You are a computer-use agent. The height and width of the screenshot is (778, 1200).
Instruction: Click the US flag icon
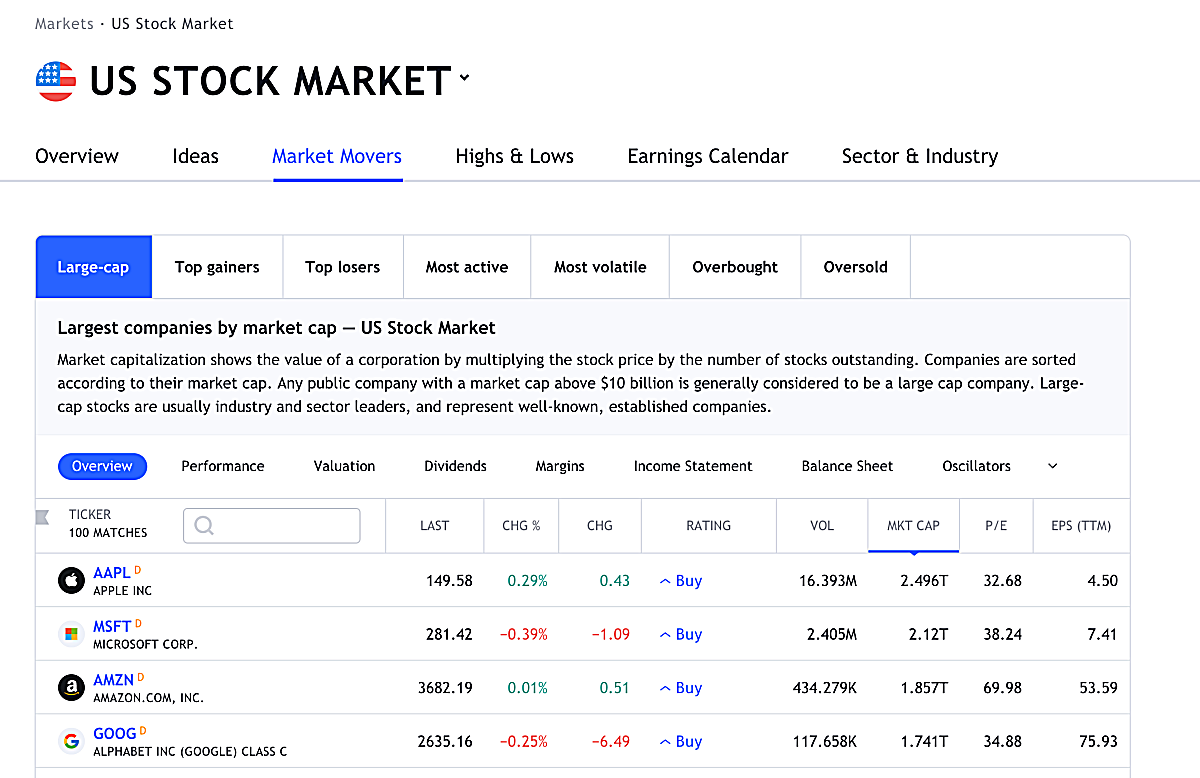tap(55, 81)
